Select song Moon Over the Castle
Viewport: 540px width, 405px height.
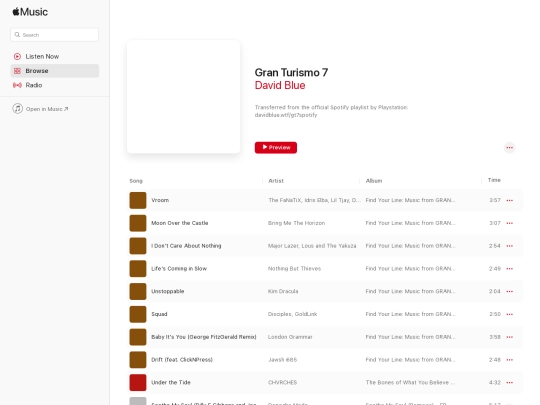click(179, 223)
